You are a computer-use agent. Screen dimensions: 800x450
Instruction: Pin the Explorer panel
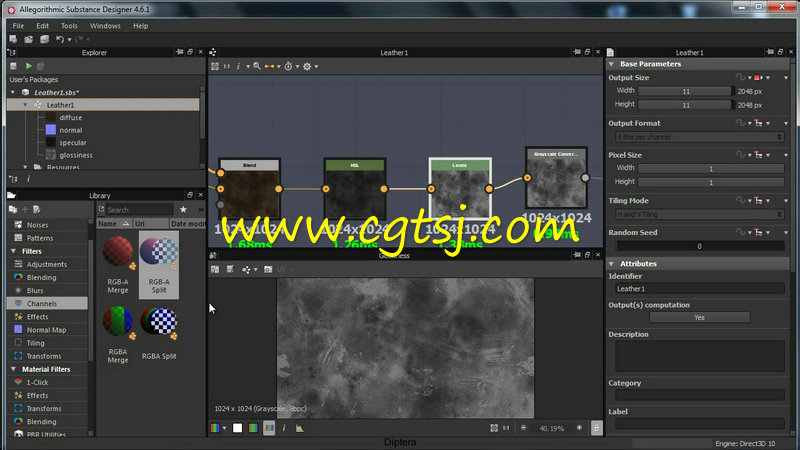180,52
